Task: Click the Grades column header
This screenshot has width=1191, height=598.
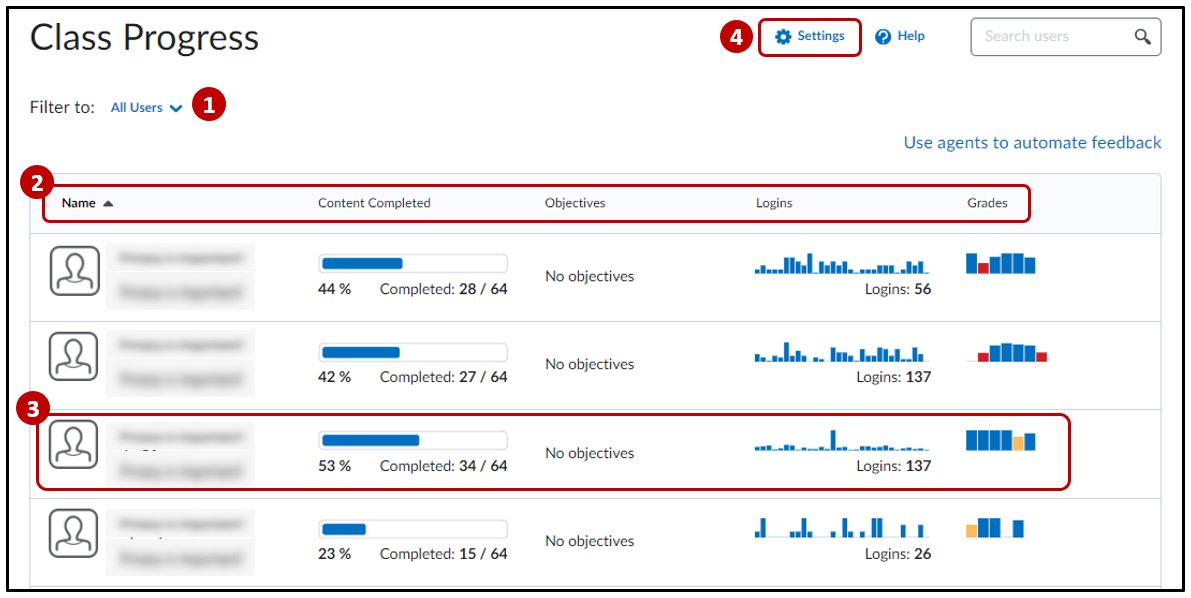Action: coord(987,204)
